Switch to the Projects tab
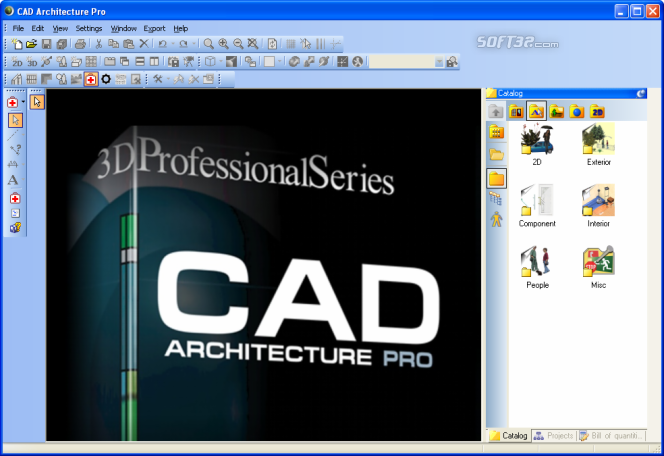The image size is (664, 456). [x=553, y=435]
